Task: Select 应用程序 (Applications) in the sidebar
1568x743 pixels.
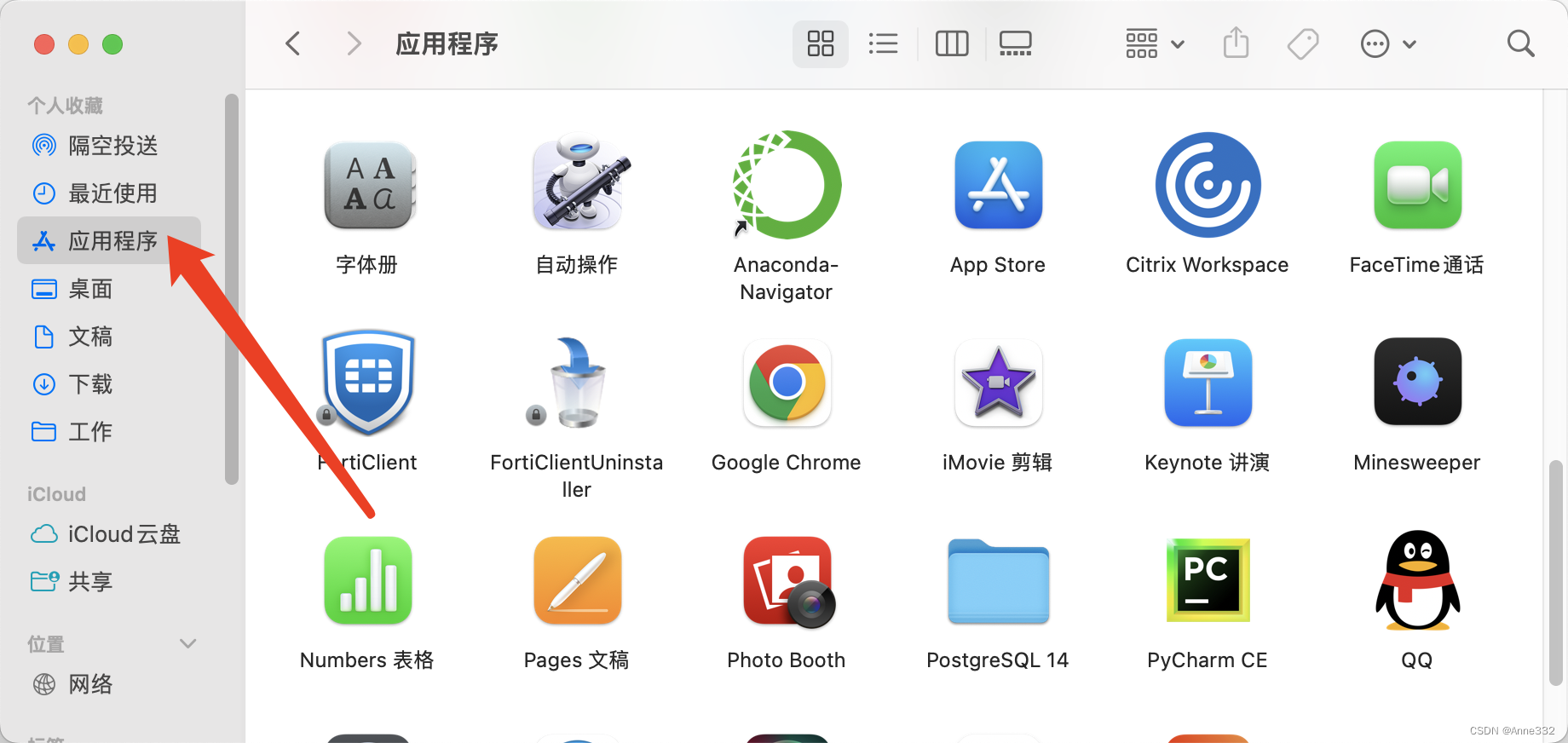Action: coord(109,241)
